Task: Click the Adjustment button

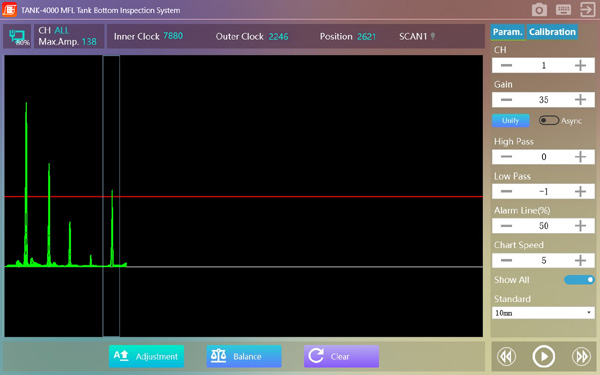Action: 146,356
